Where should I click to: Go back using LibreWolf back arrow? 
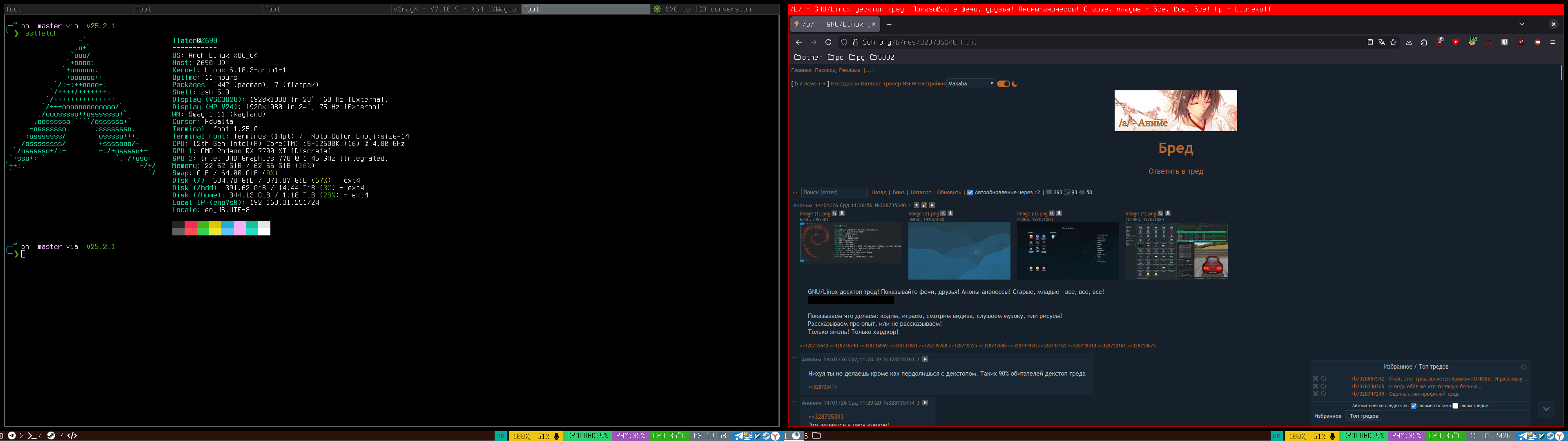798,42
